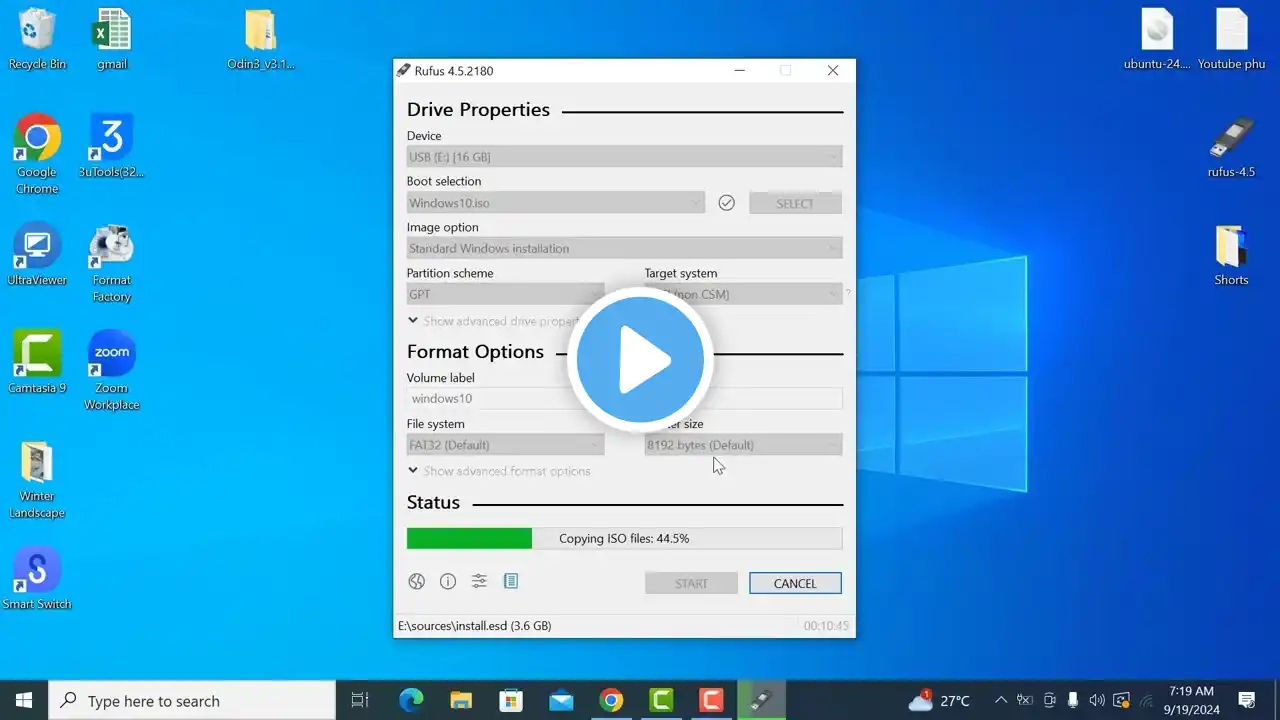Open File system dropdown showing FAT32

505,445
